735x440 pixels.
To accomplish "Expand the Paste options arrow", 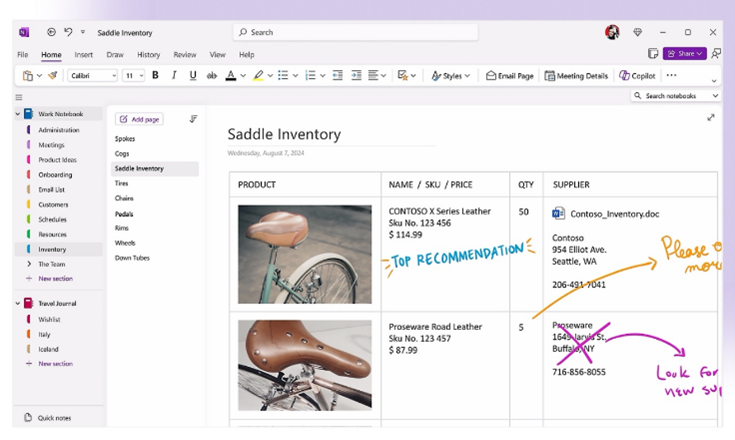I will (39, 75).
